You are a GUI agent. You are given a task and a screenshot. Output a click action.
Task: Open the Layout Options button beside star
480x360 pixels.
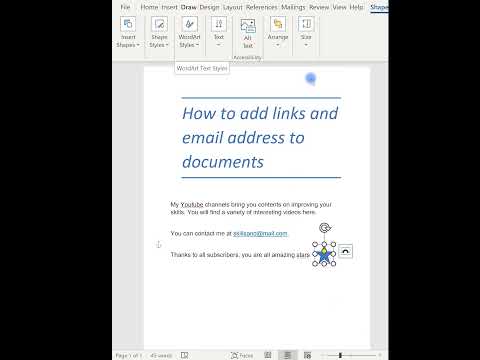345,251
